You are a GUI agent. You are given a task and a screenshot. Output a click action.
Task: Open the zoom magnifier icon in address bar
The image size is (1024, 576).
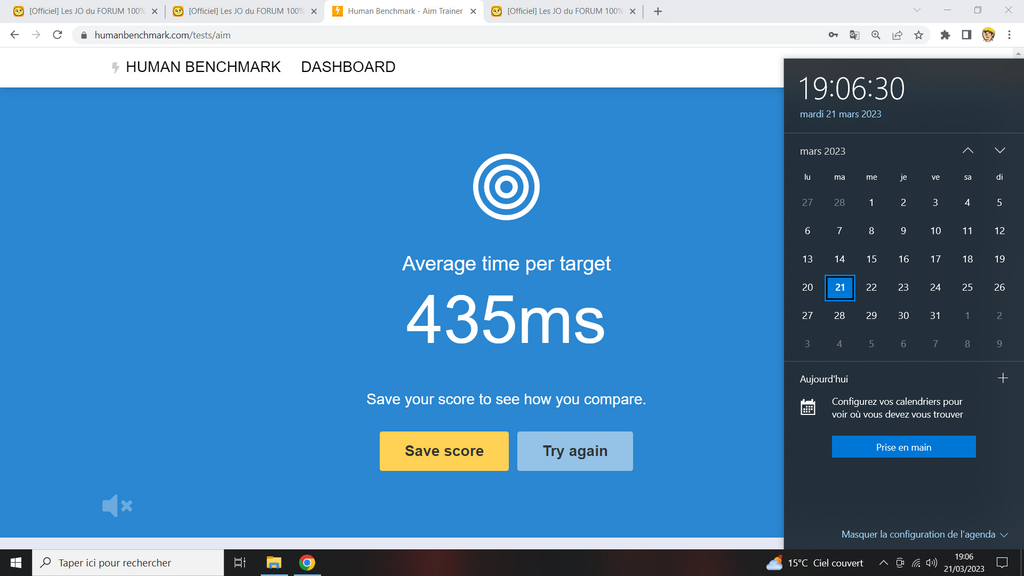click(x=876, y=35)
